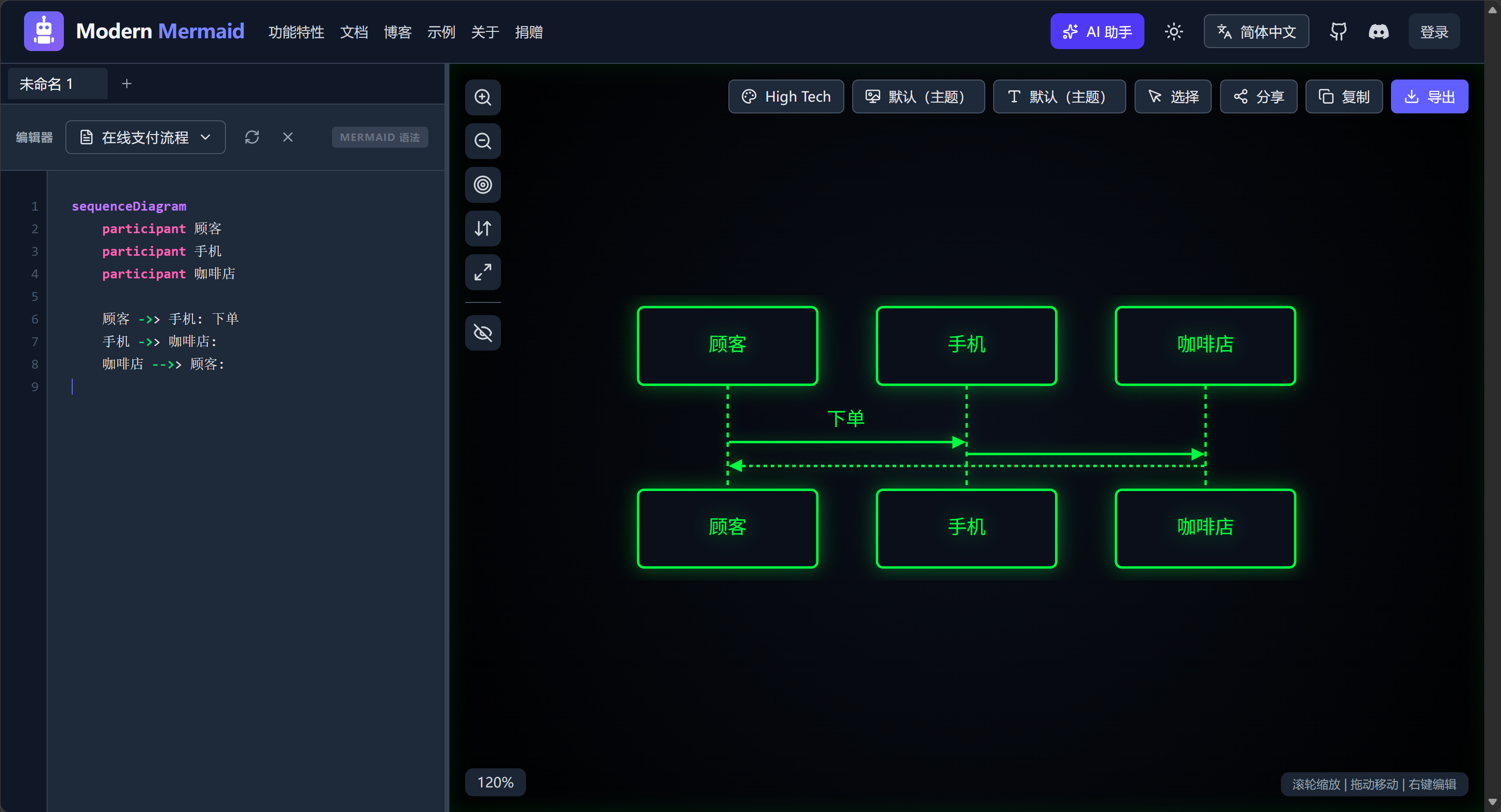The height and width of the screenshot is (812, 1501).
Task: Open the High Tech theme selector
Action: point(786,97)
